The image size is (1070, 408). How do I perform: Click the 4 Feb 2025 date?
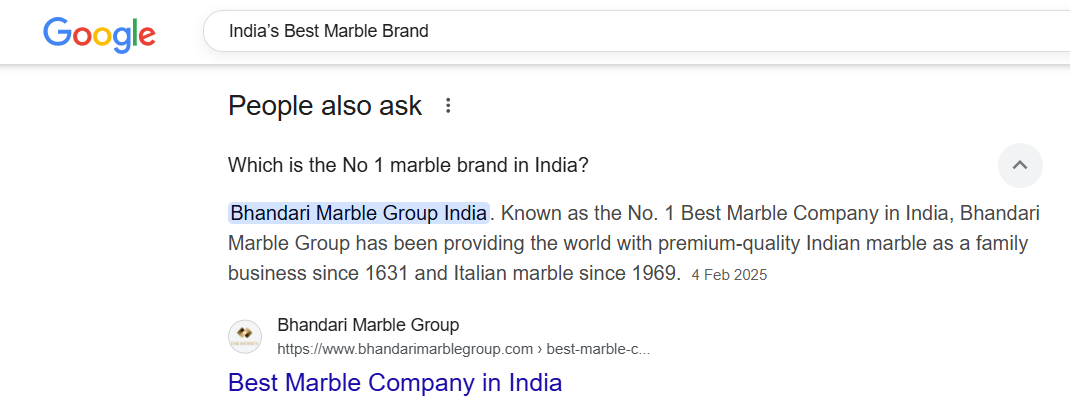coord(729,275)
